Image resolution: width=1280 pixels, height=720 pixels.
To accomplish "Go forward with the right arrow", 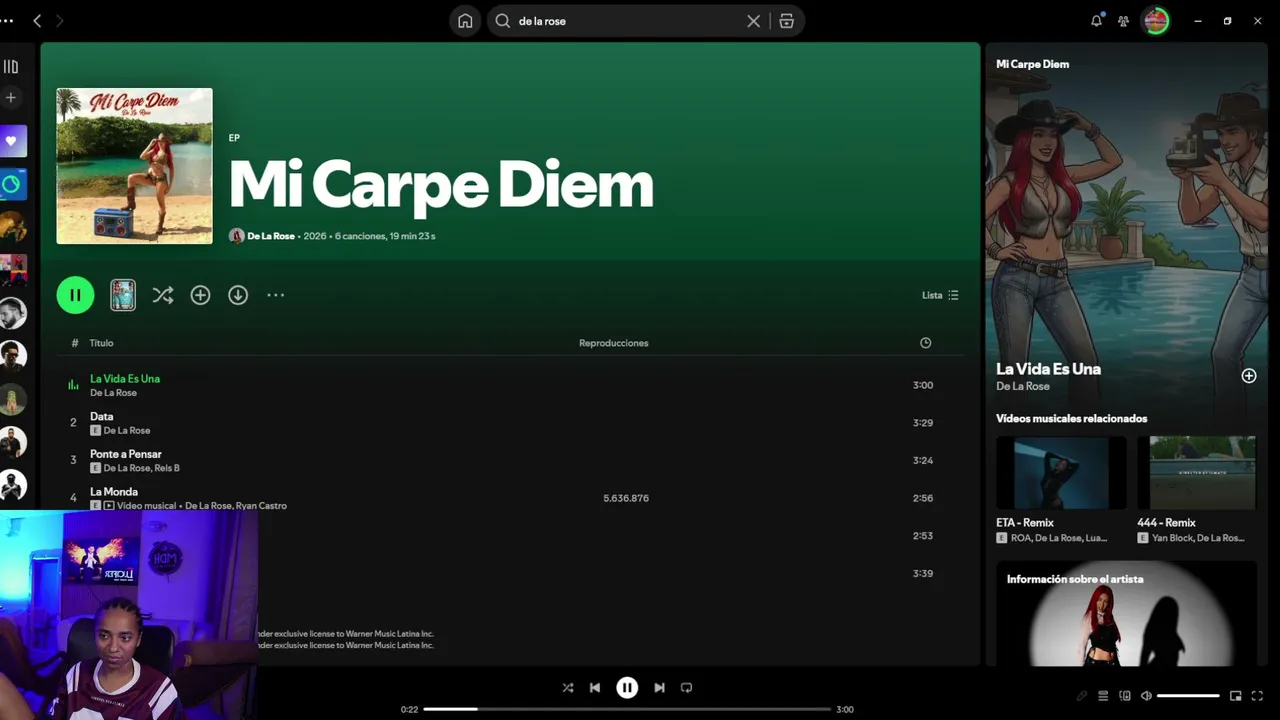I will pyautogui.click(x=59, y=21).
